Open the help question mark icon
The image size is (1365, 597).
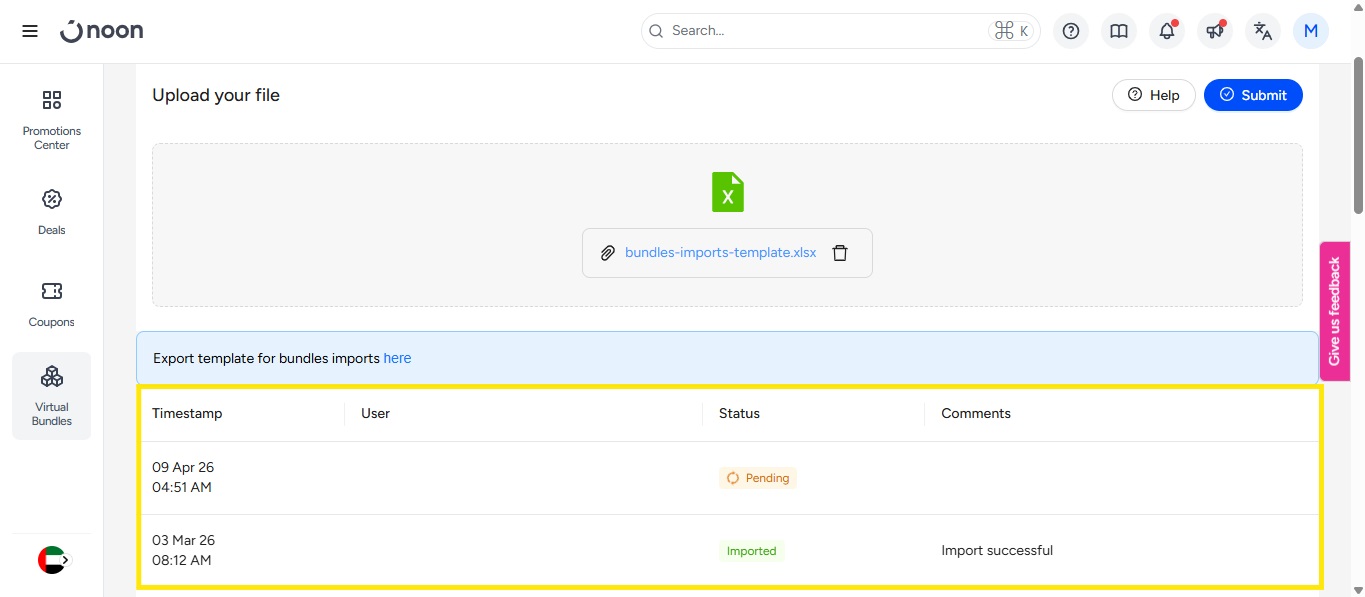pyautogui.click(x=1071, y=31)
